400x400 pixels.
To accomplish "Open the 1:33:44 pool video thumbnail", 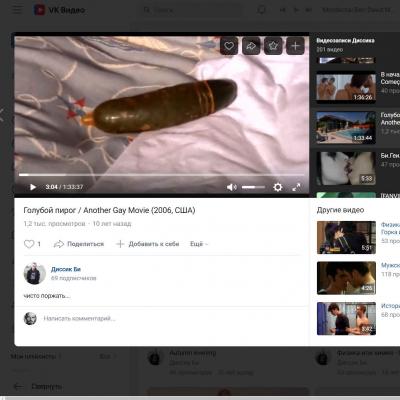I will click(346, 128).
